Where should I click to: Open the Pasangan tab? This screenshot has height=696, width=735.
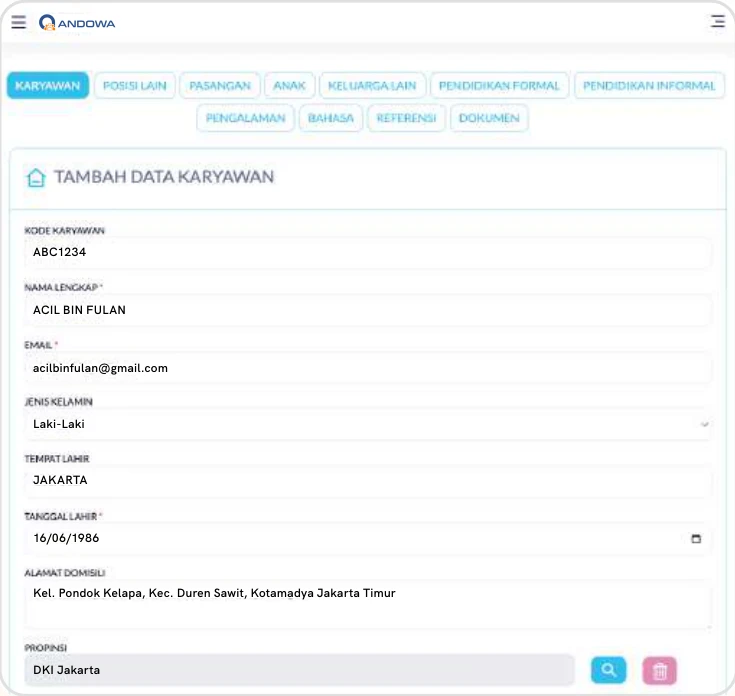tap(220, 86)
